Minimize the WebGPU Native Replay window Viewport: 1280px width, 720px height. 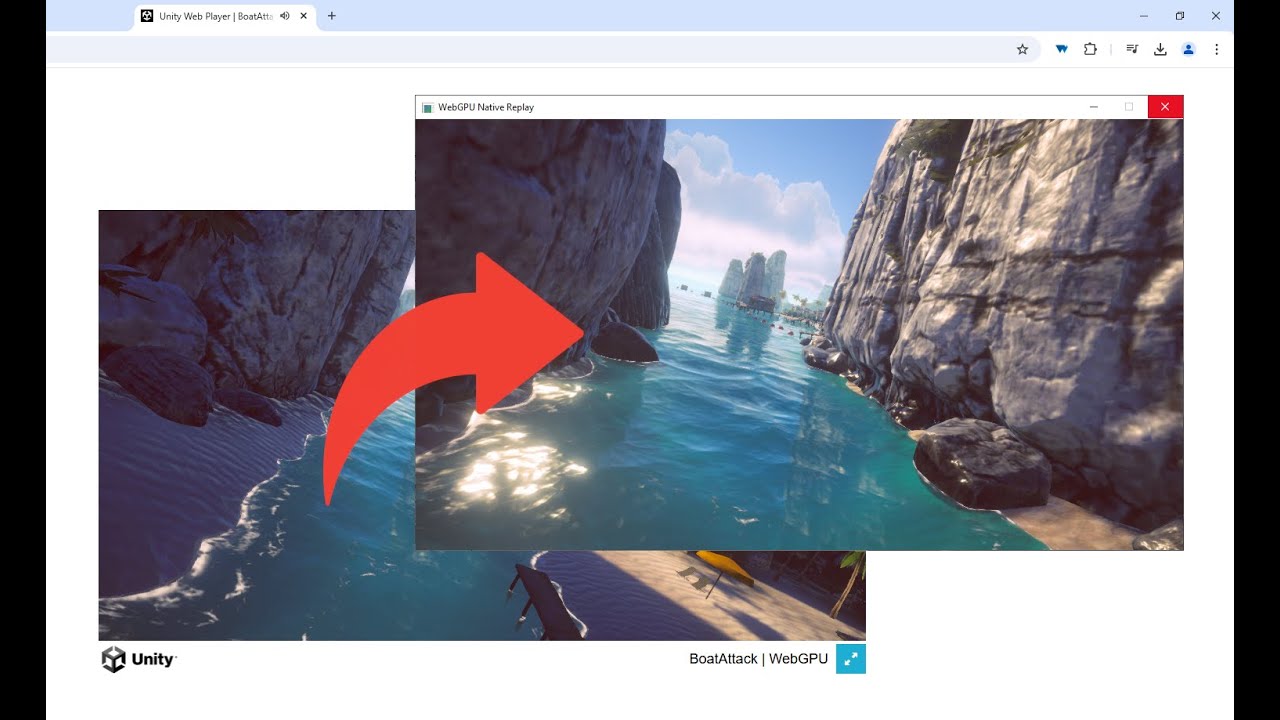click(x=1094, y=107)
